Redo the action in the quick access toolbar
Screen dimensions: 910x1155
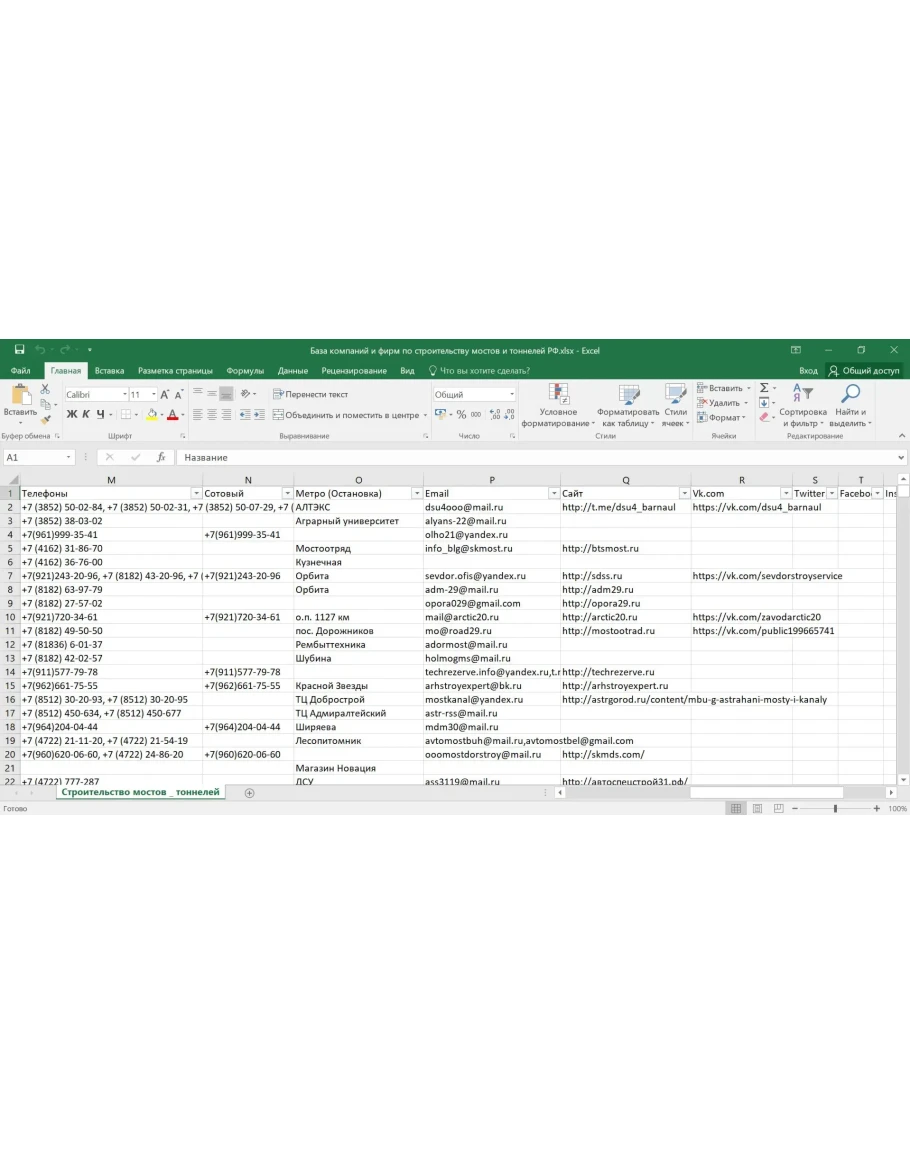point(65,350)
